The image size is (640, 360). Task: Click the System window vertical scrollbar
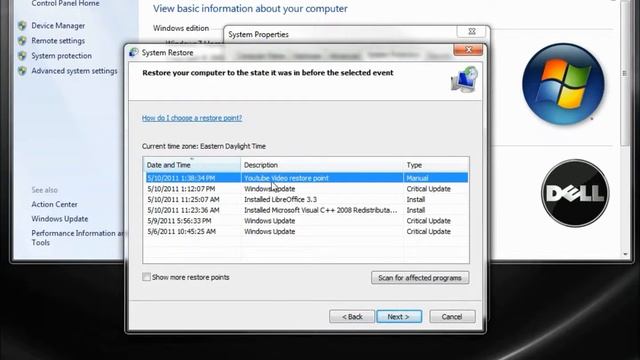(624, 73)
